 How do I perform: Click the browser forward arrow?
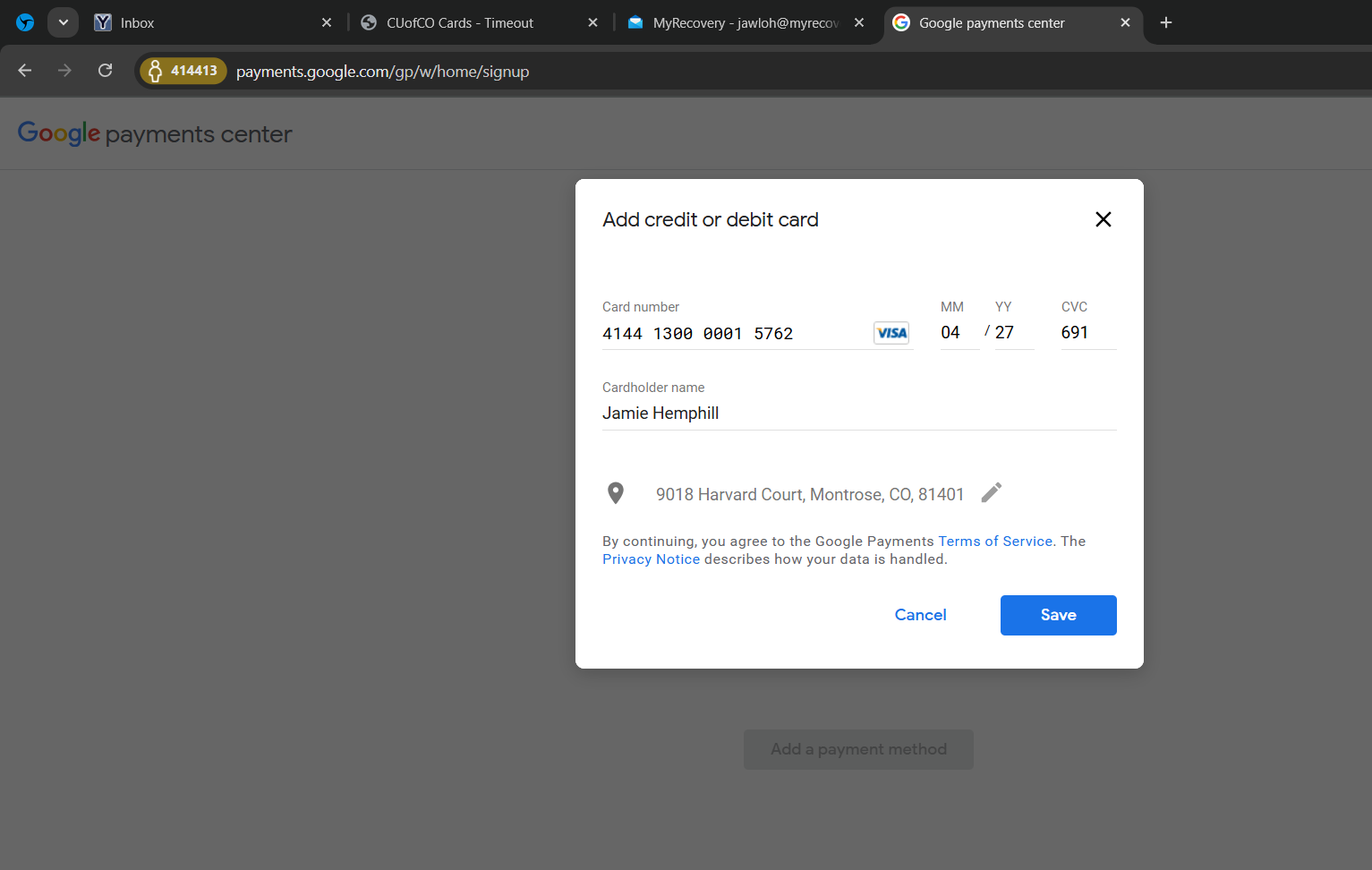[x=64, y=71]
